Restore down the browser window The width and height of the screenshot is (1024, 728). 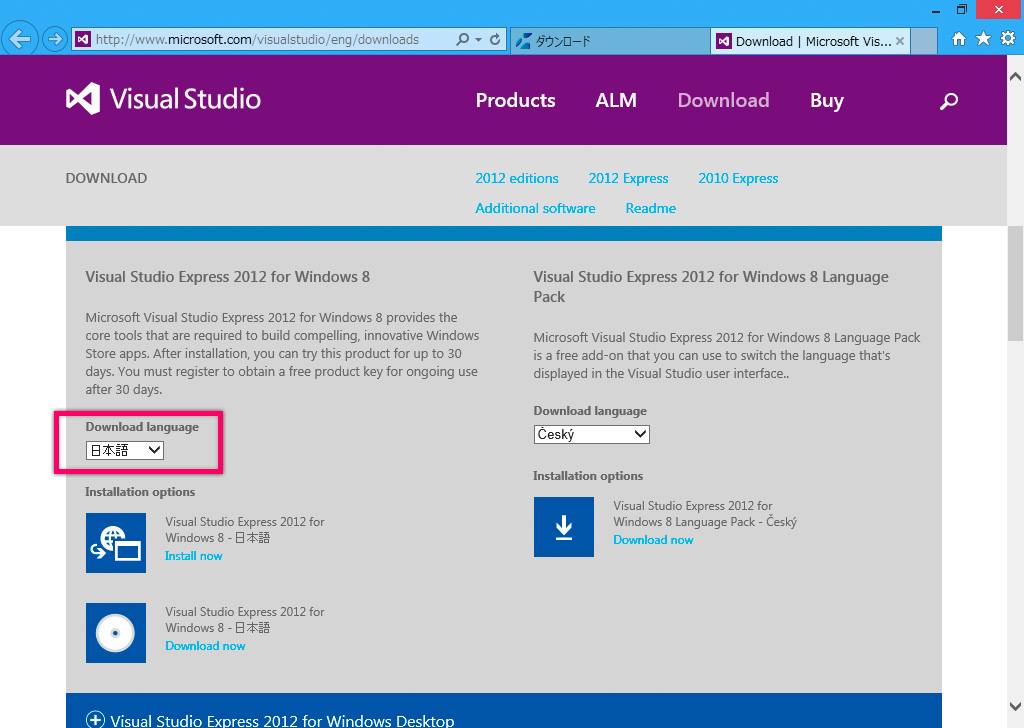[x=962, y=10]
